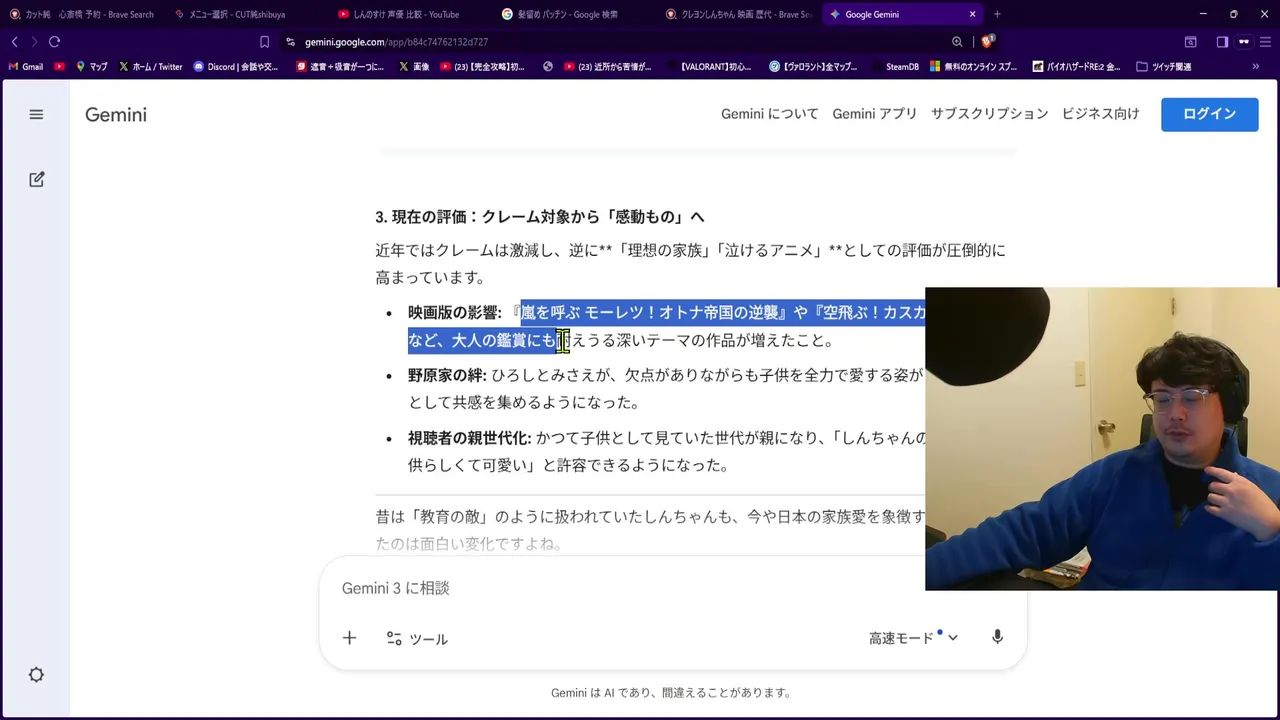The image size is (1280, 720).
Task: Open the ビジネス向け link
Action: pos(1100,114)
